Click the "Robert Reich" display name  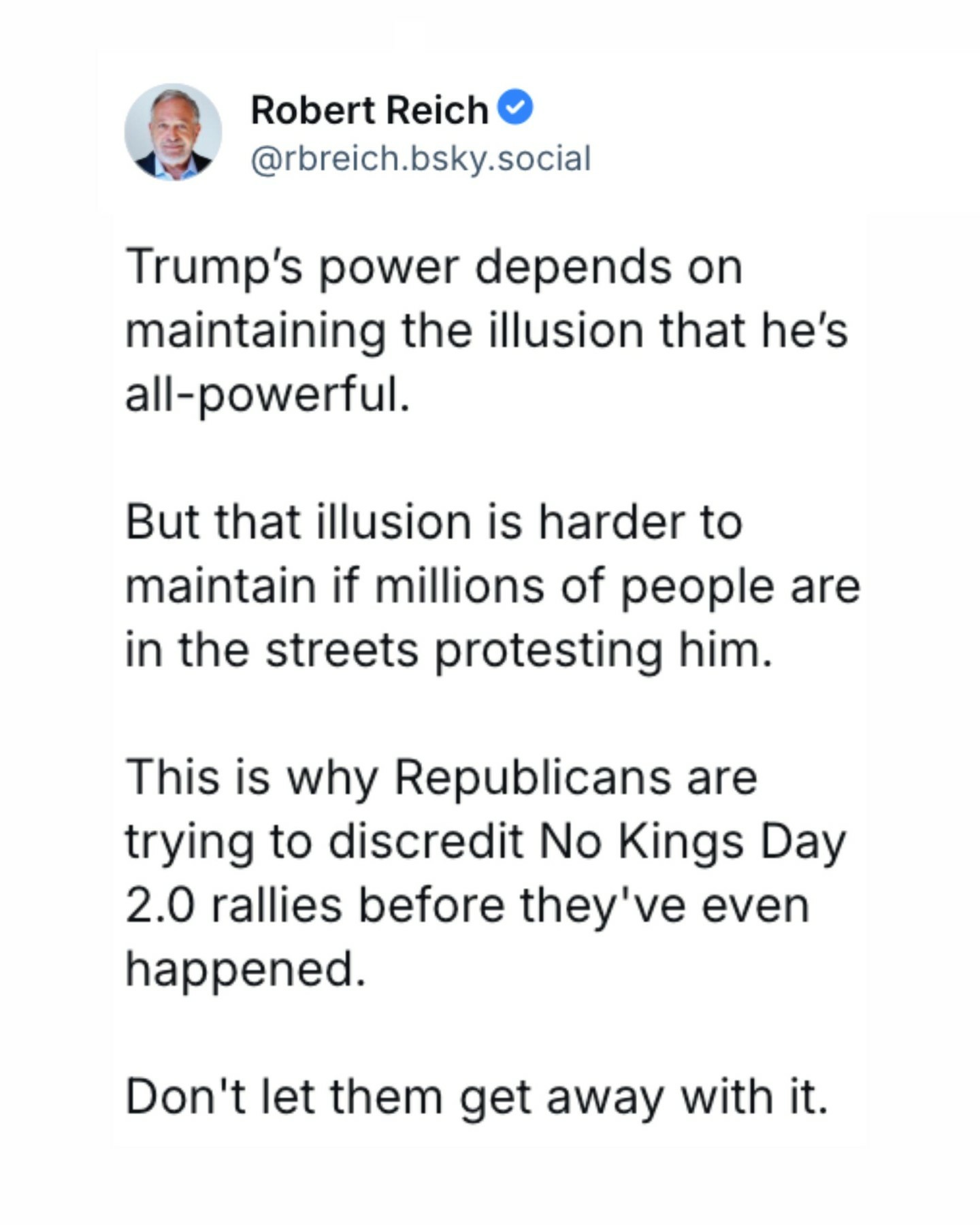pyautogui.click(x=370, y=110)
